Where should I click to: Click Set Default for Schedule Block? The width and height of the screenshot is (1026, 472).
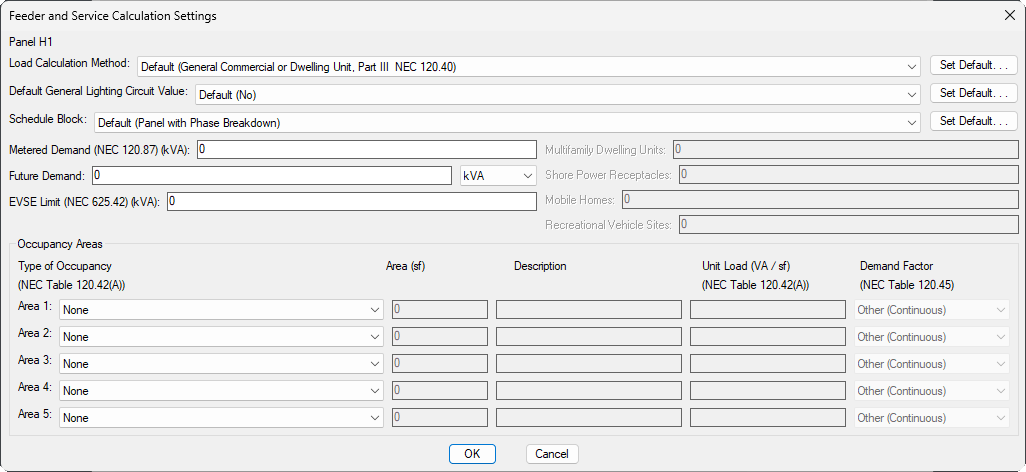pyautogui.click(x=974, y=121)
